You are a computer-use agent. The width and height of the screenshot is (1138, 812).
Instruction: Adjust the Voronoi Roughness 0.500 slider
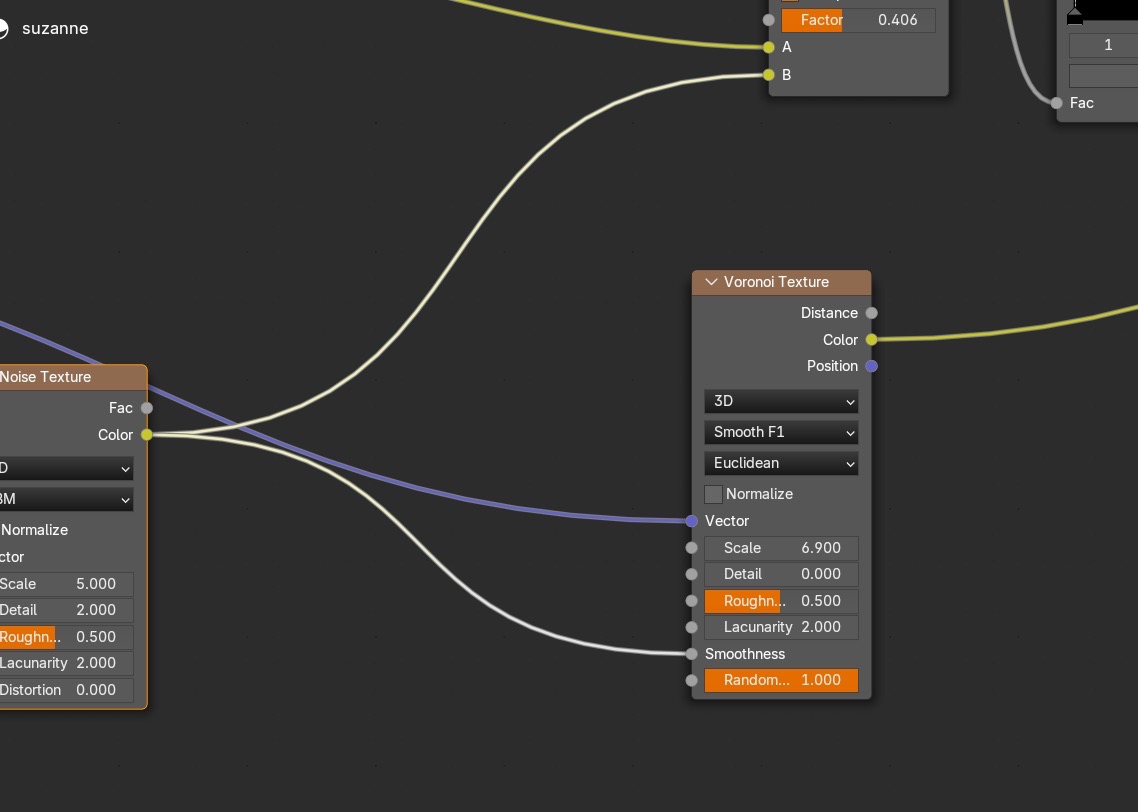781,601
